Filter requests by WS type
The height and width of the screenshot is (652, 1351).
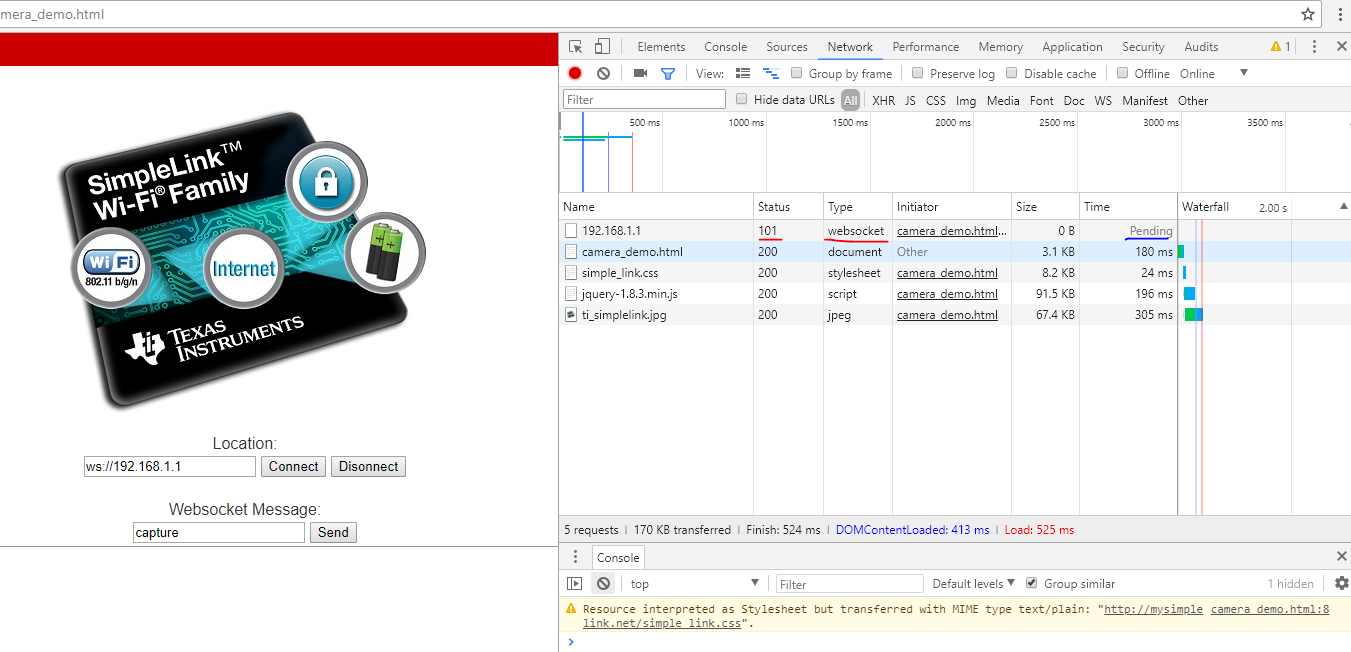(1103, 100)
